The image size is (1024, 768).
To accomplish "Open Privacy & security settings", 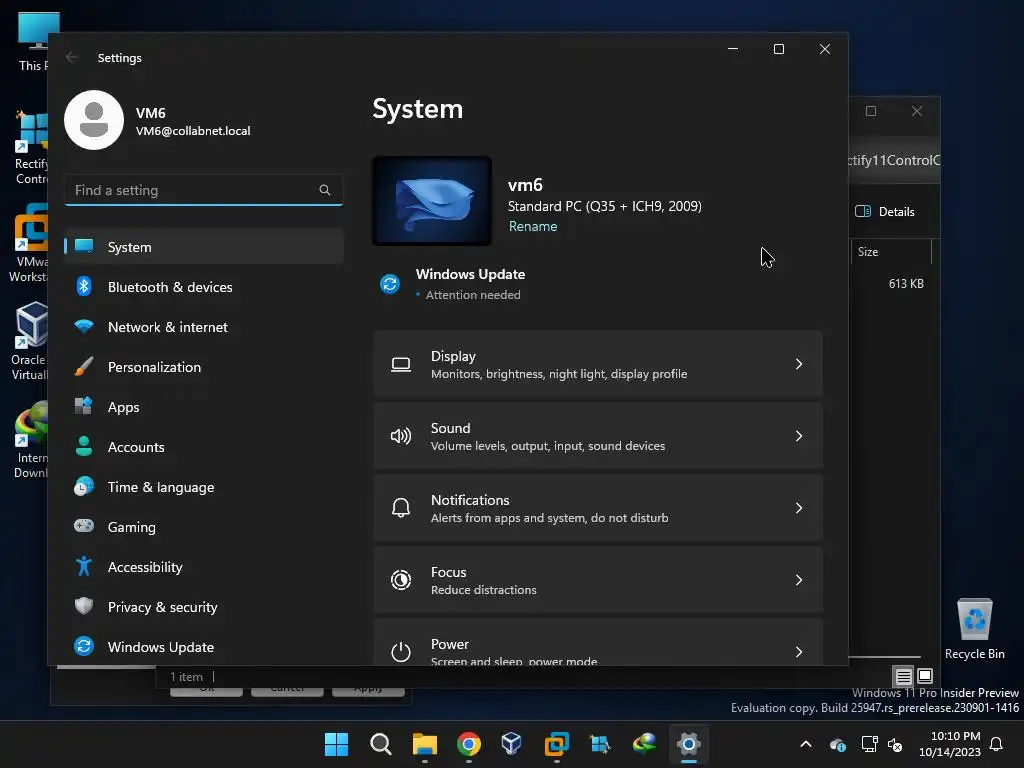I will (x=204, y=607).
